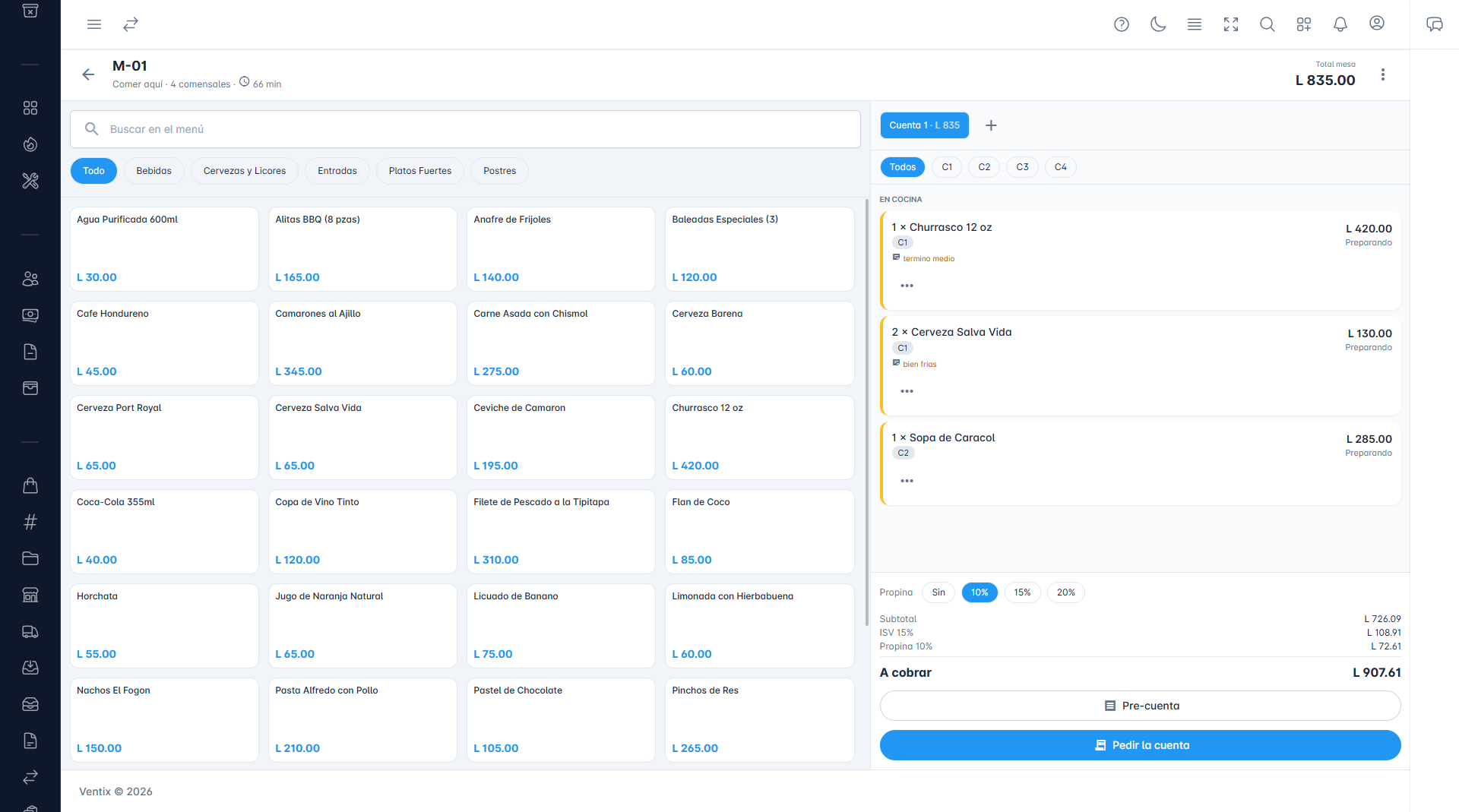The width and height of the screenshot is (1459, 812).
Task: Open the shopping bag icon in sidebar
Action: click(30, 485)
